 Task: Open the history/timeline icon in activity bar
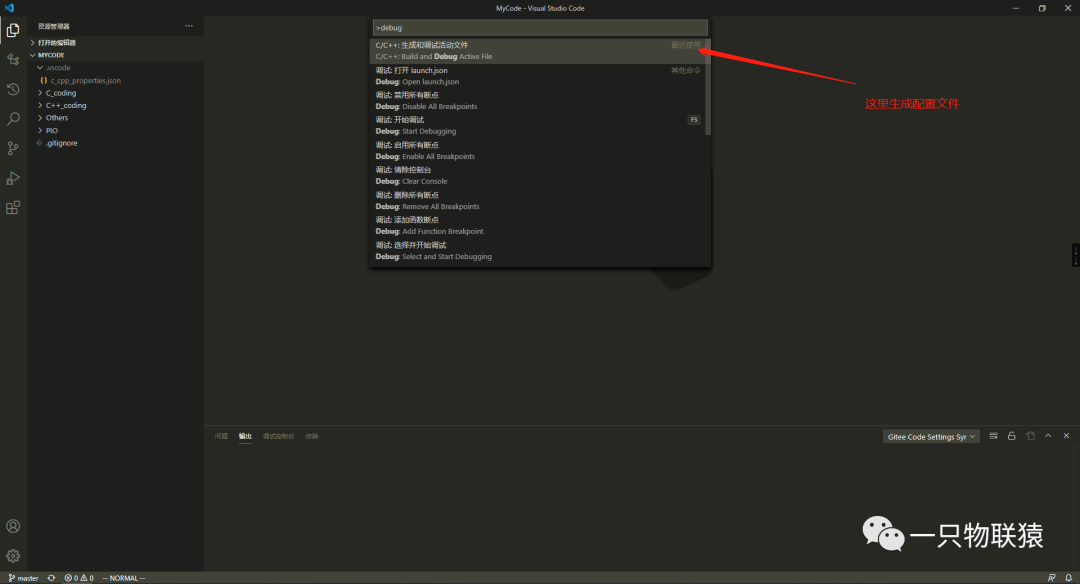point(13,90)
